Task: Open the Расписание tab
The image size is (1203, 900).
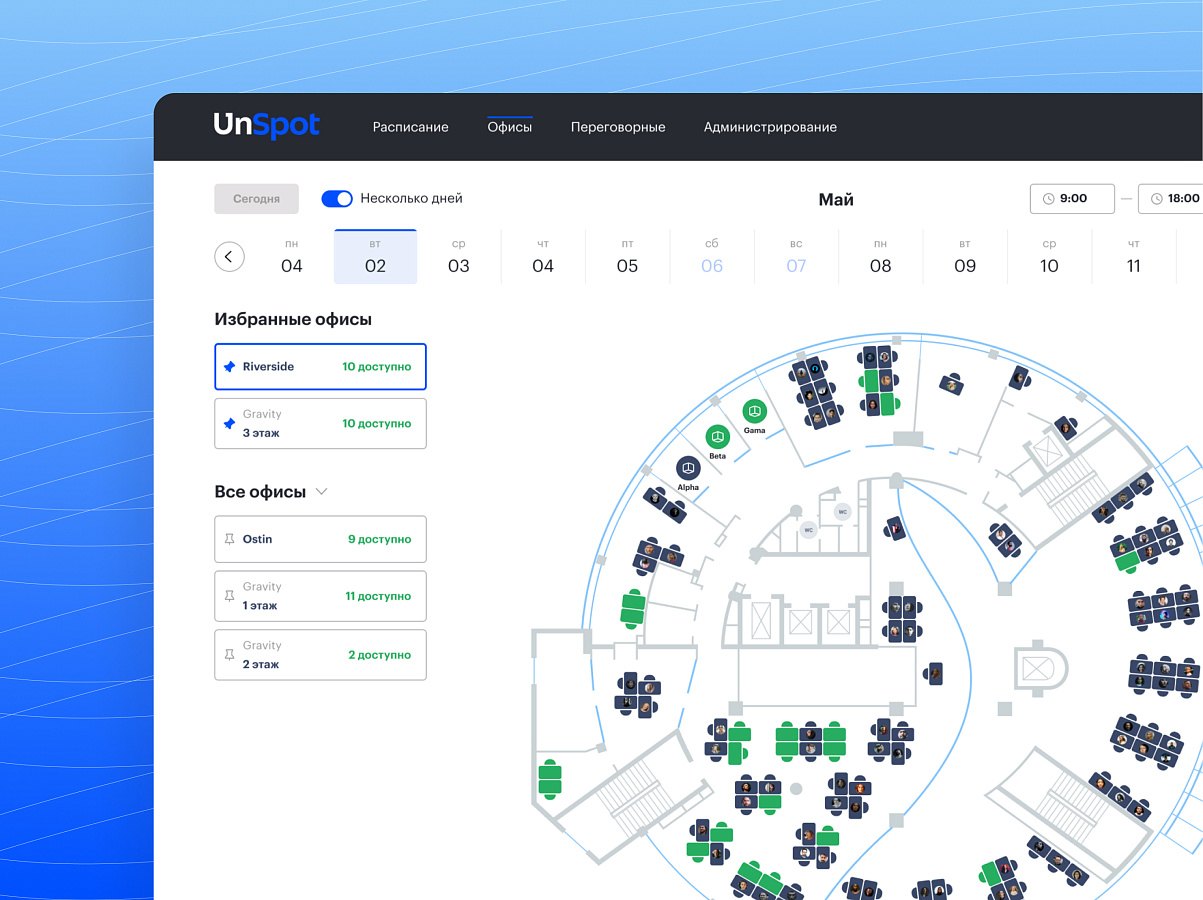Action: [410, 127]
